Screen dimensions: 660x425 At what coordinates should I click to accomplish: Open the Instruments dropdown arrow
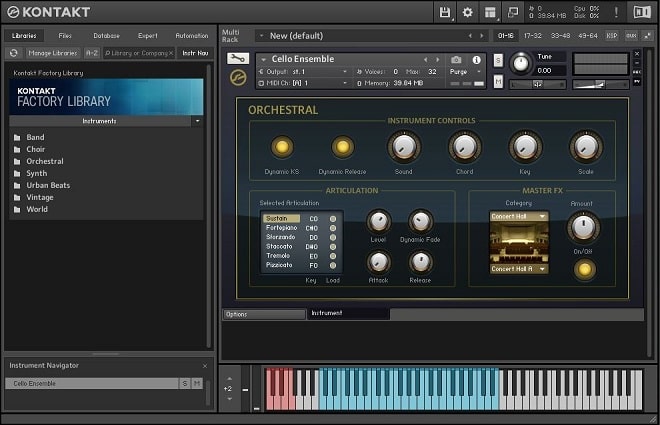click(x=197, y=121)
